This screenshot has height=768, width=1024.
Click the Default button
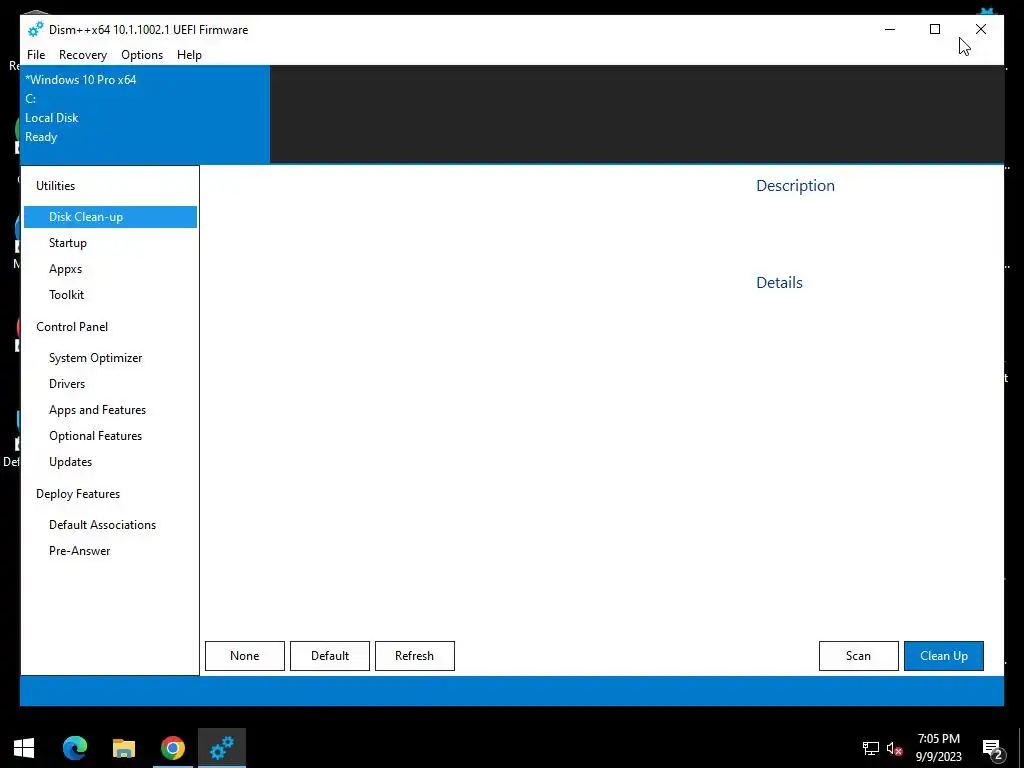[330, 656]
